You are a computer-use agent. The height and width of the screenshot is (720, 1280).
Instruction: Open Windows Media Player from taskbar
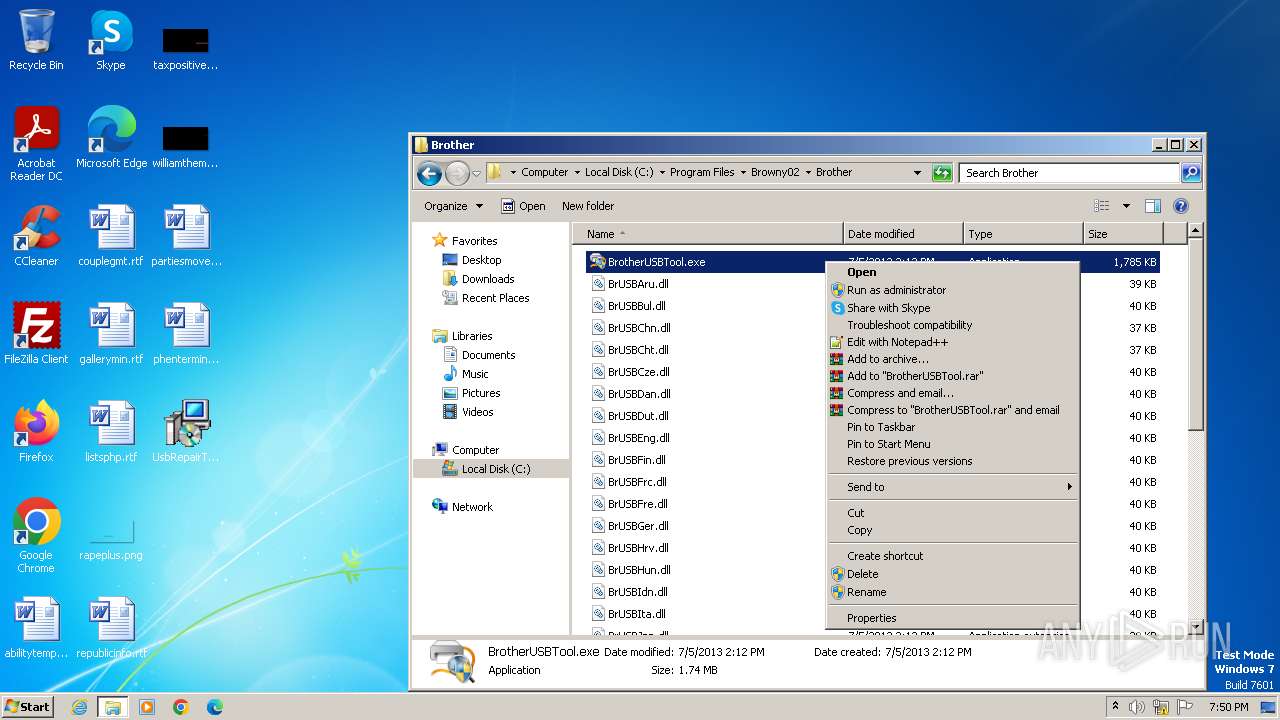[147, 707]
